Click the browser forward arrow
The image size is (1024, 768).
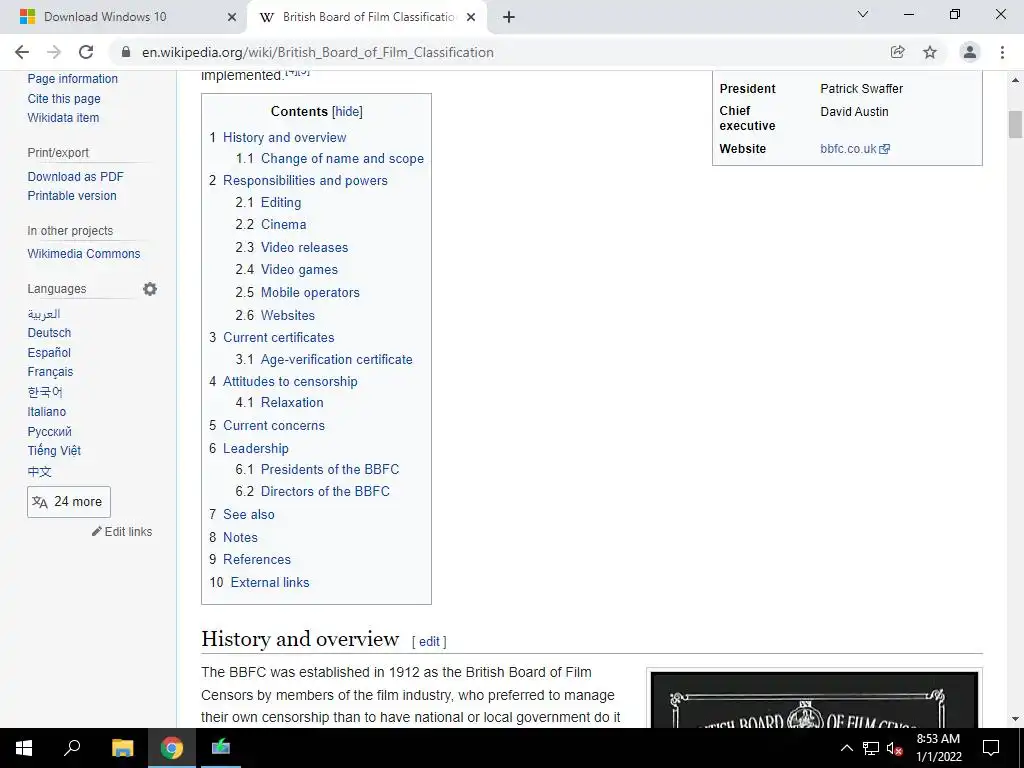pyautogui.click(x=54, y=52)
